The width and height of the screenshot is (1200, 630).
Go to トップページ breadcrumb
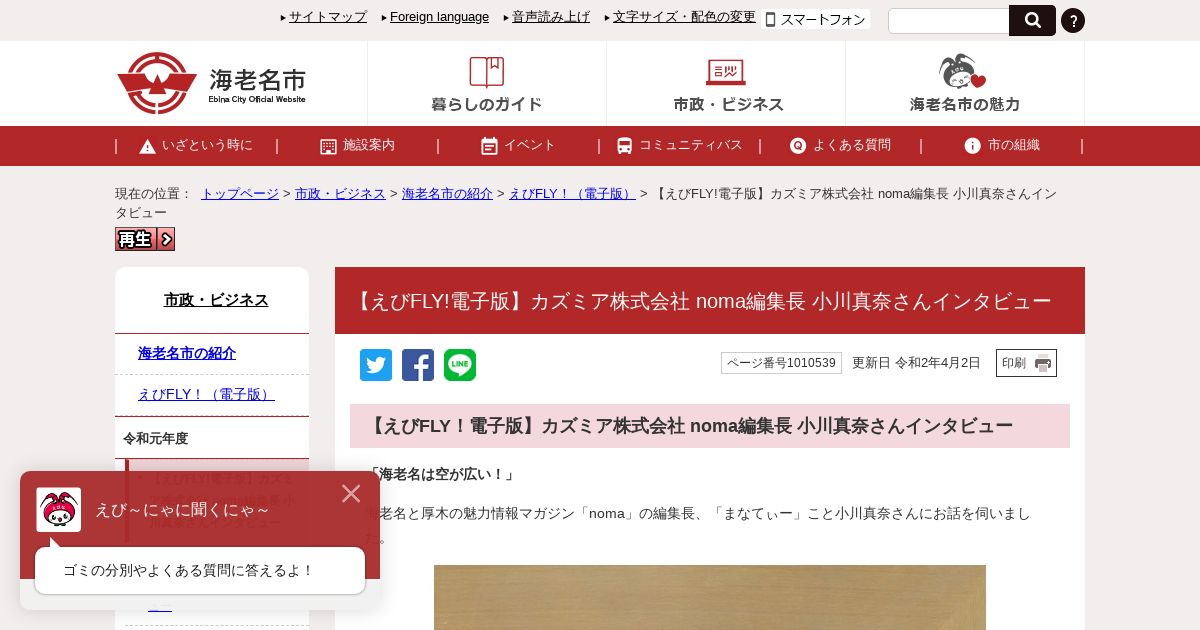coord(240,193)
